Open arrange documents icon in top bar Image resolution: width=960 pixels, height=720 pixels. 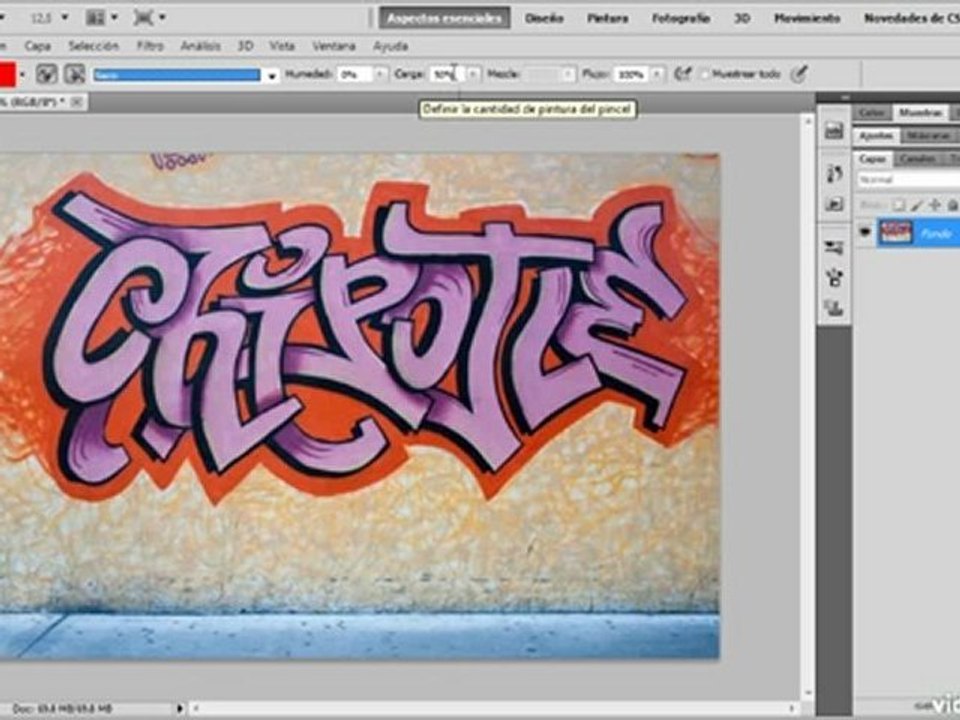96,18
